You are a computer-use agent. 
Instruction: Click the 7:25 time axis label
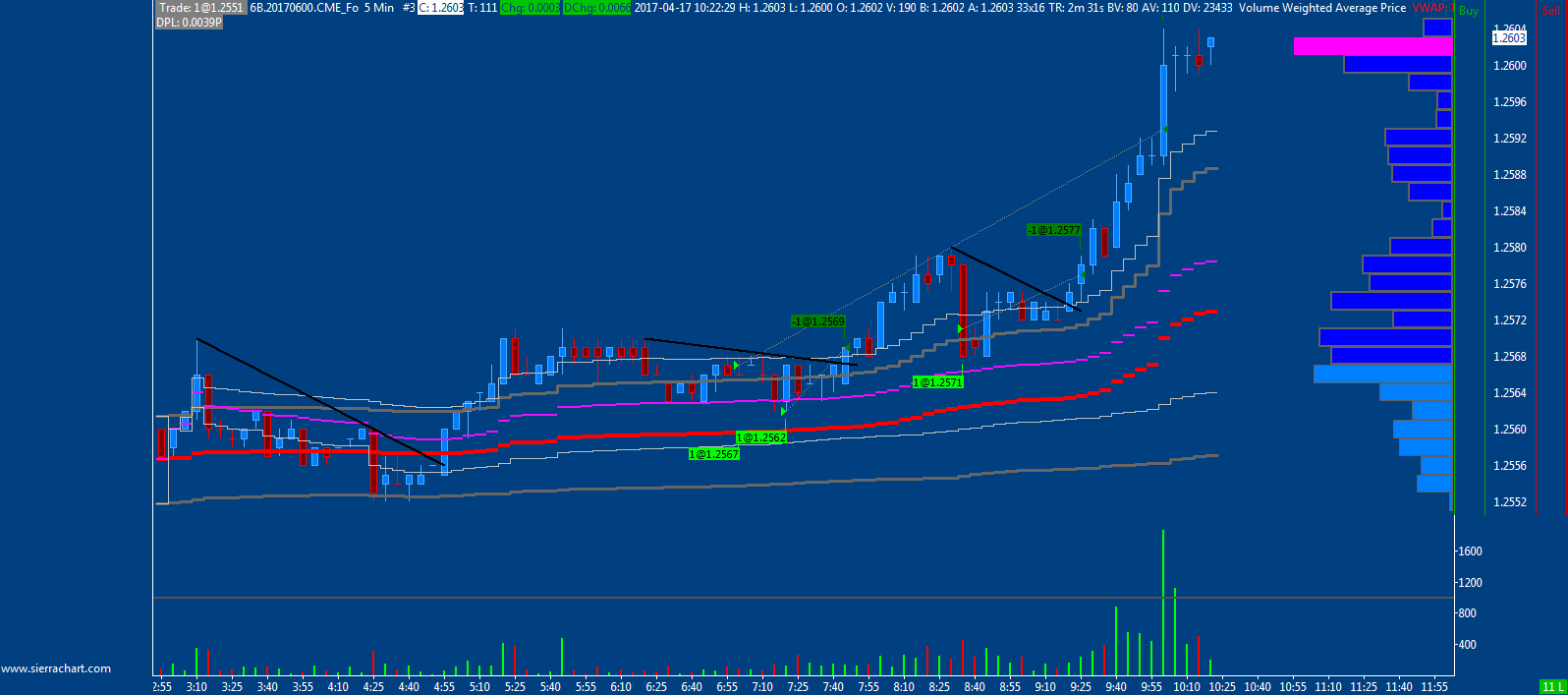(798, 687)
